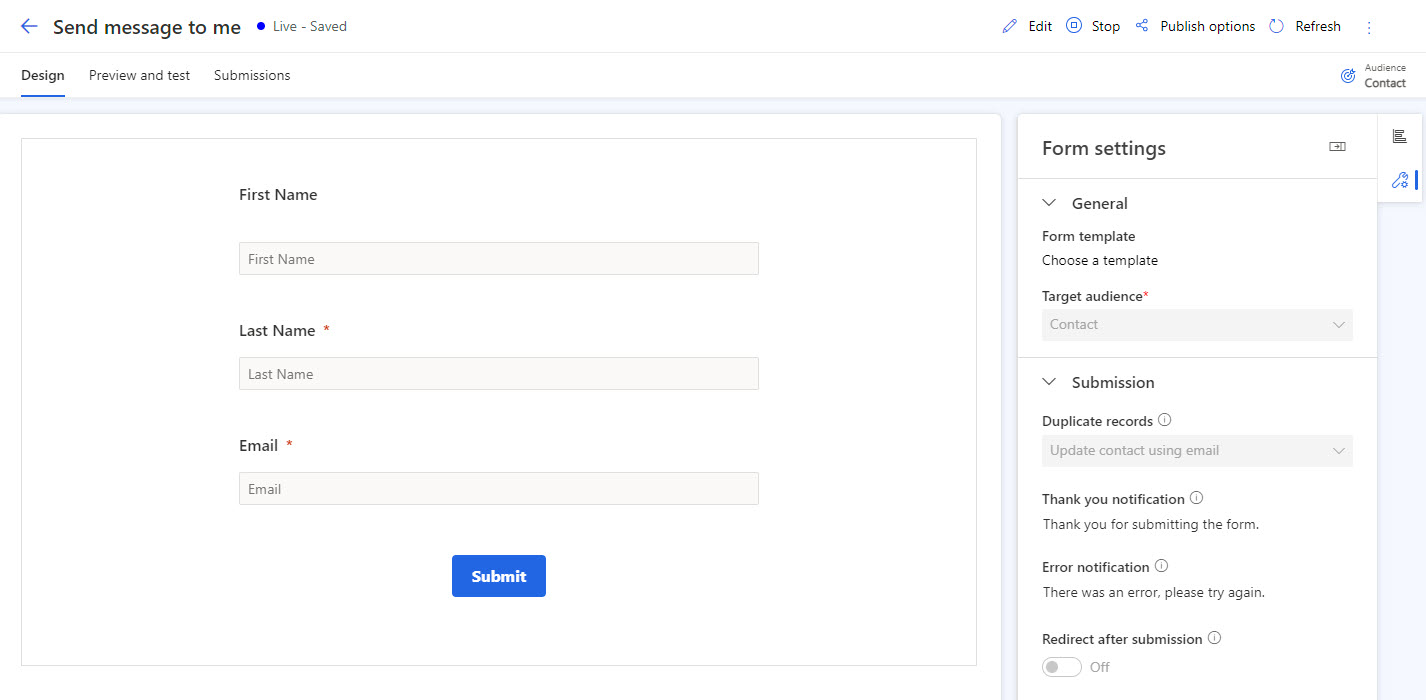Click the Form settings heading
Viewport: 1426px width, 700px height.
click(x=1104, y=148)
